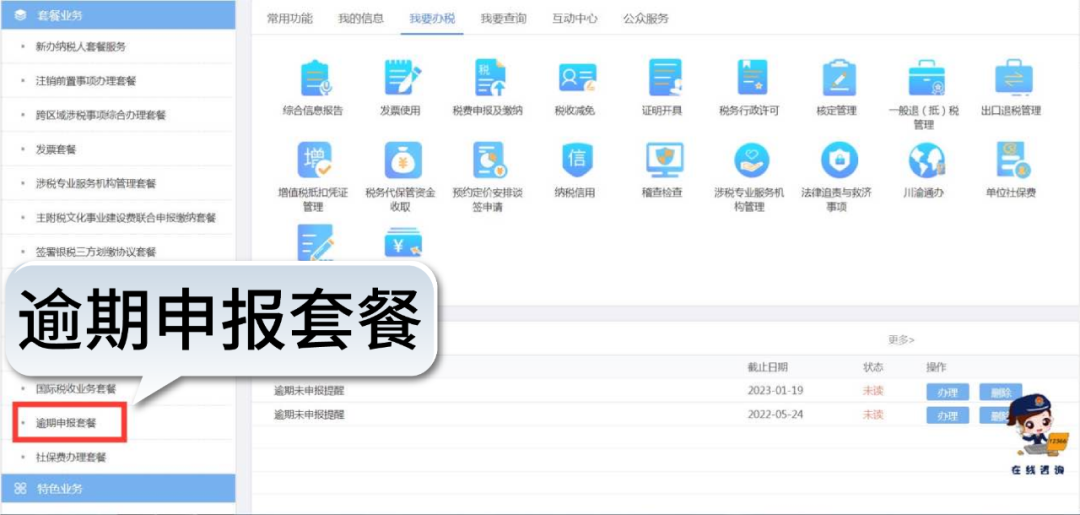Open 法律追责与救济事项 icon
This screenshot has width=1080, height=515.
pos(839,160)
